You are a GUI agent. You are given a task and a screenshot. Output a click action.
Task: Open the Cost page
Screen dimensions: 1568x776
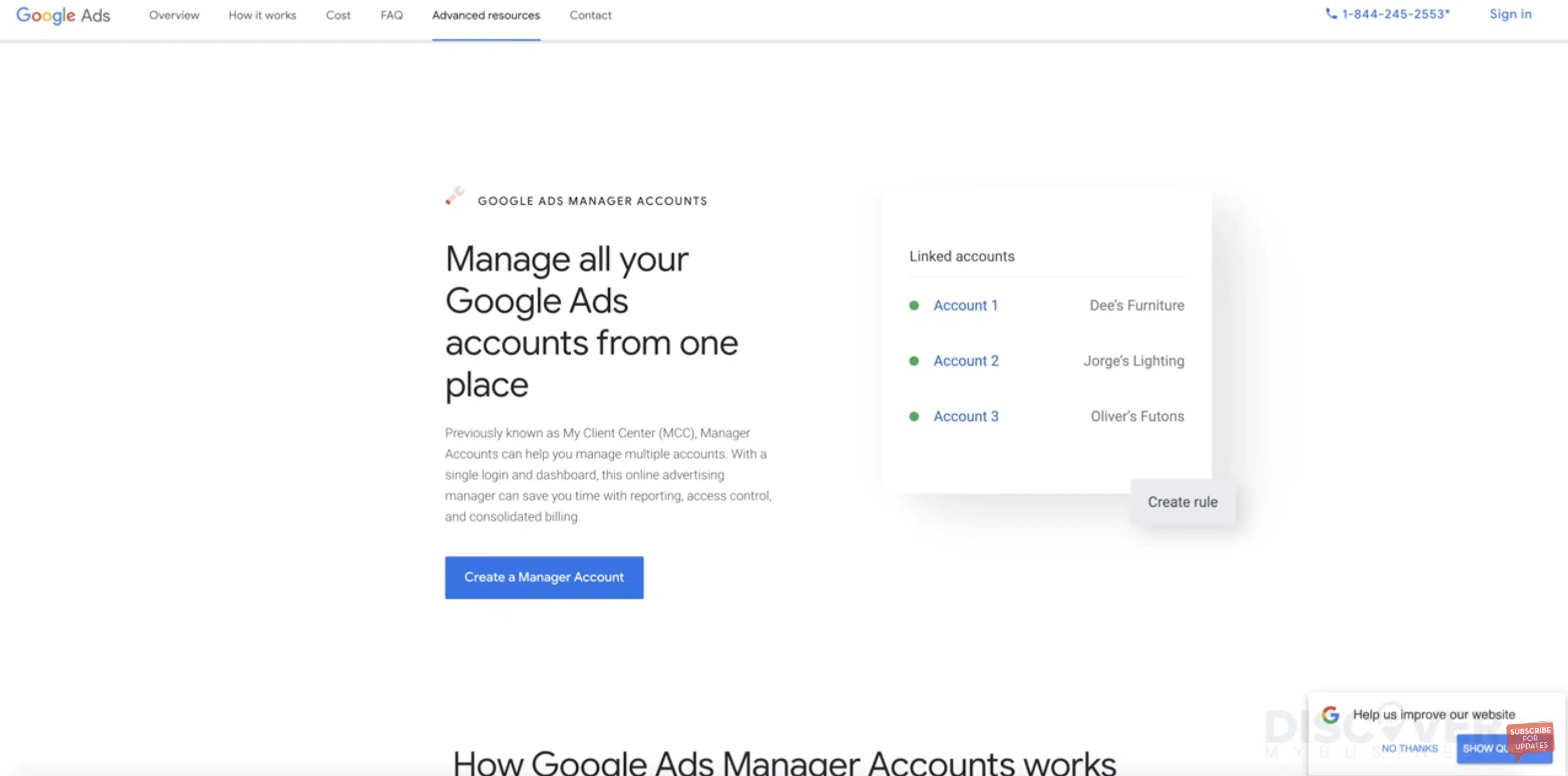click(338, 15)
